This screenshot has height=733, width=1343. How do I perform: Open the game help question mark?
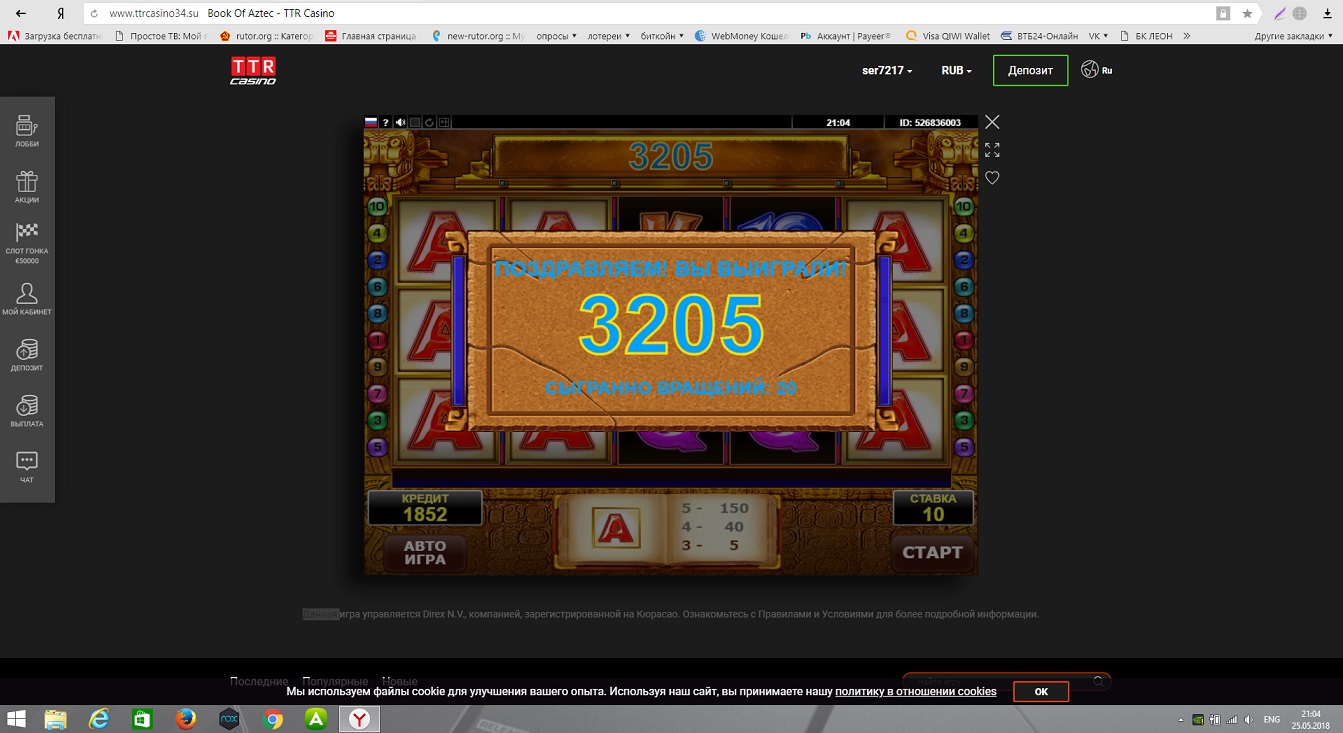386,122
